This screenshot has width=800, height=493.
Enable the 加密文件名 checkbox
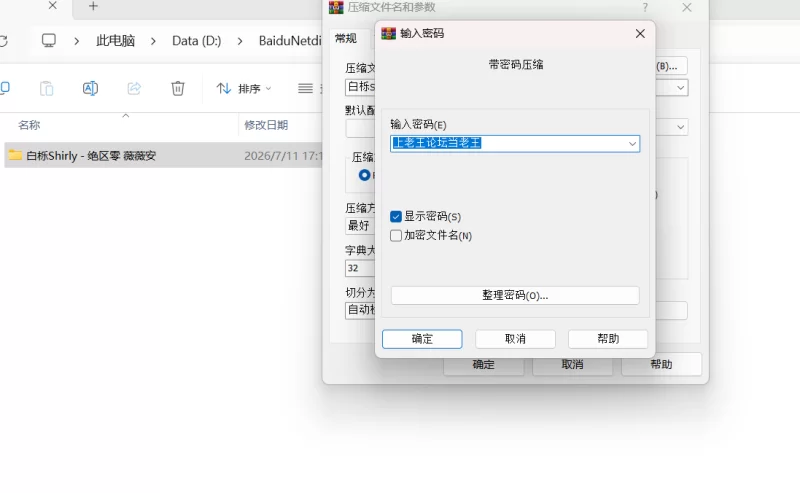[x=396, y=236]
